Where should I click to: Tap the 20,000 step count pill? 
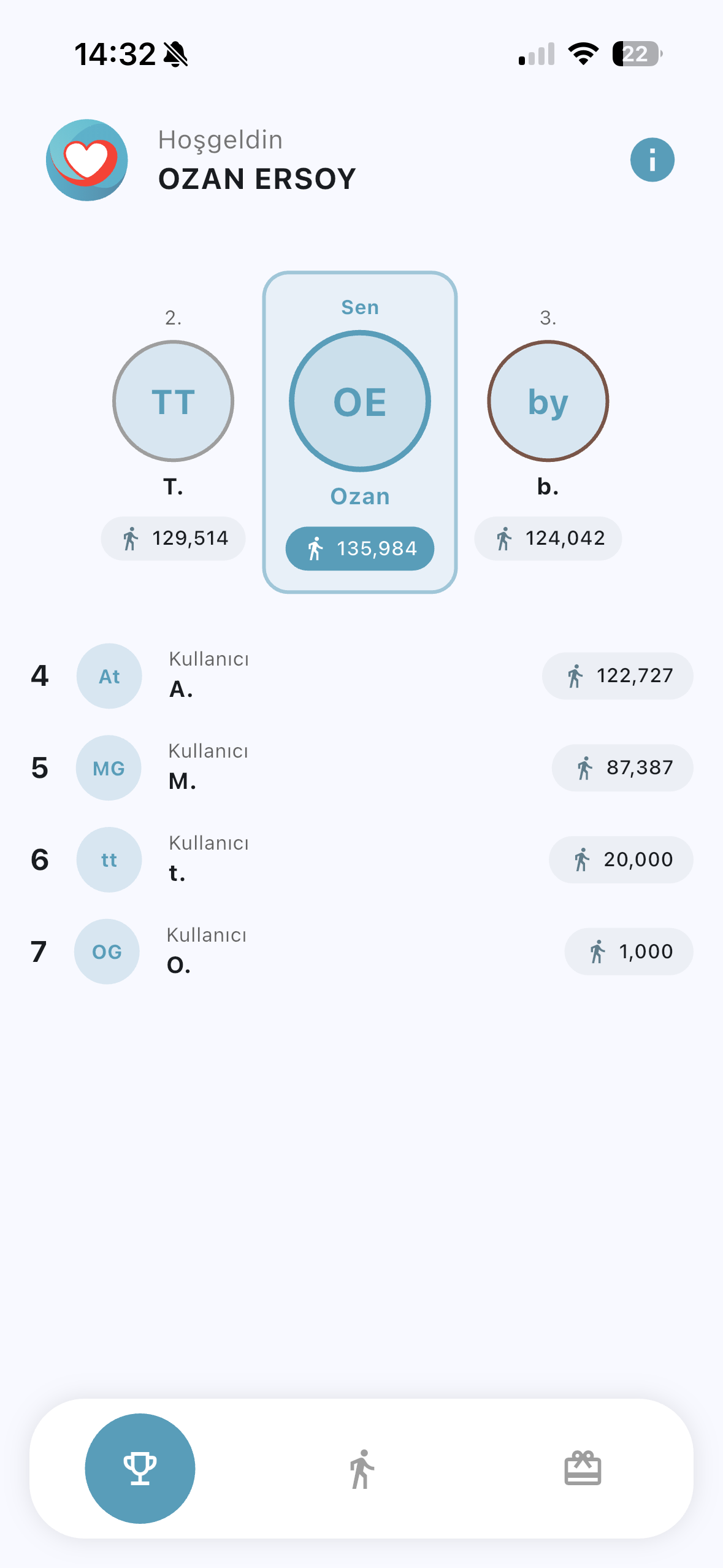621,859
